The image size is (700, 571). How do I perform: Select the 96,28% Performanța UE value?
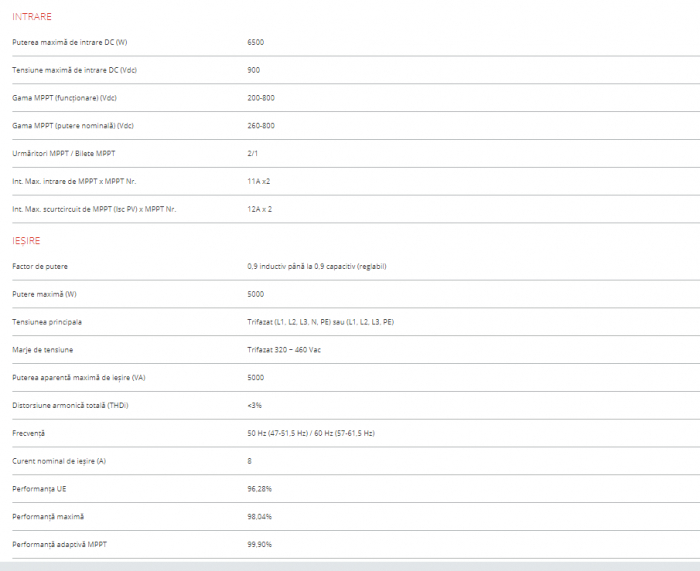pyautogui.click(x=259, y=489)
